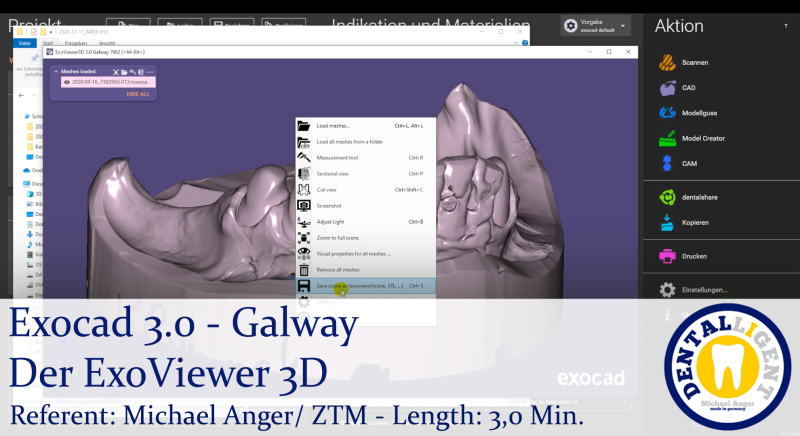Select the Cut view menu entry

tap(366, 190)
